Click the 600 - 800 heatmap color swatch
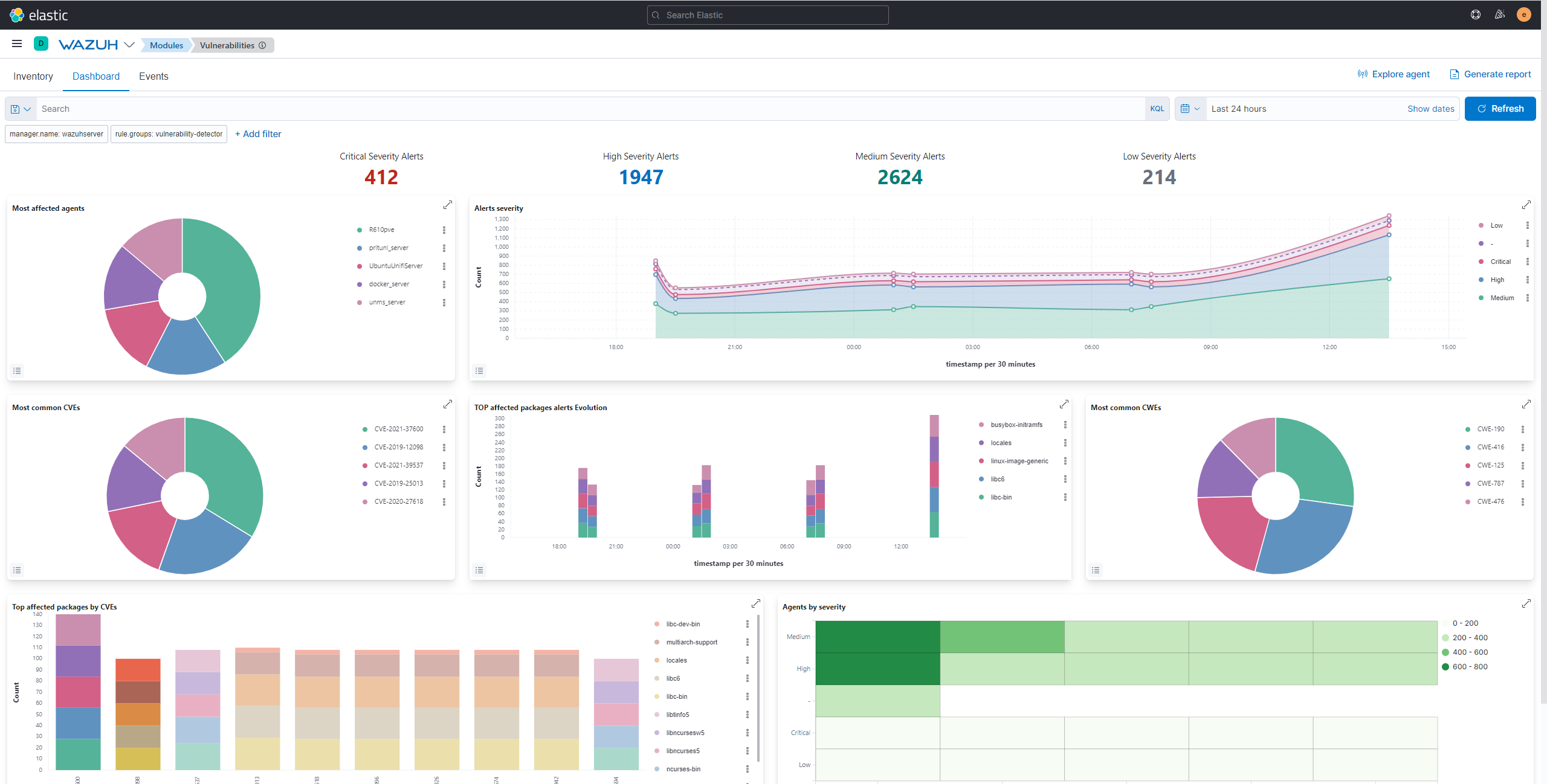This screenshot has height=784, width=1547. (x=1445, y=667)
